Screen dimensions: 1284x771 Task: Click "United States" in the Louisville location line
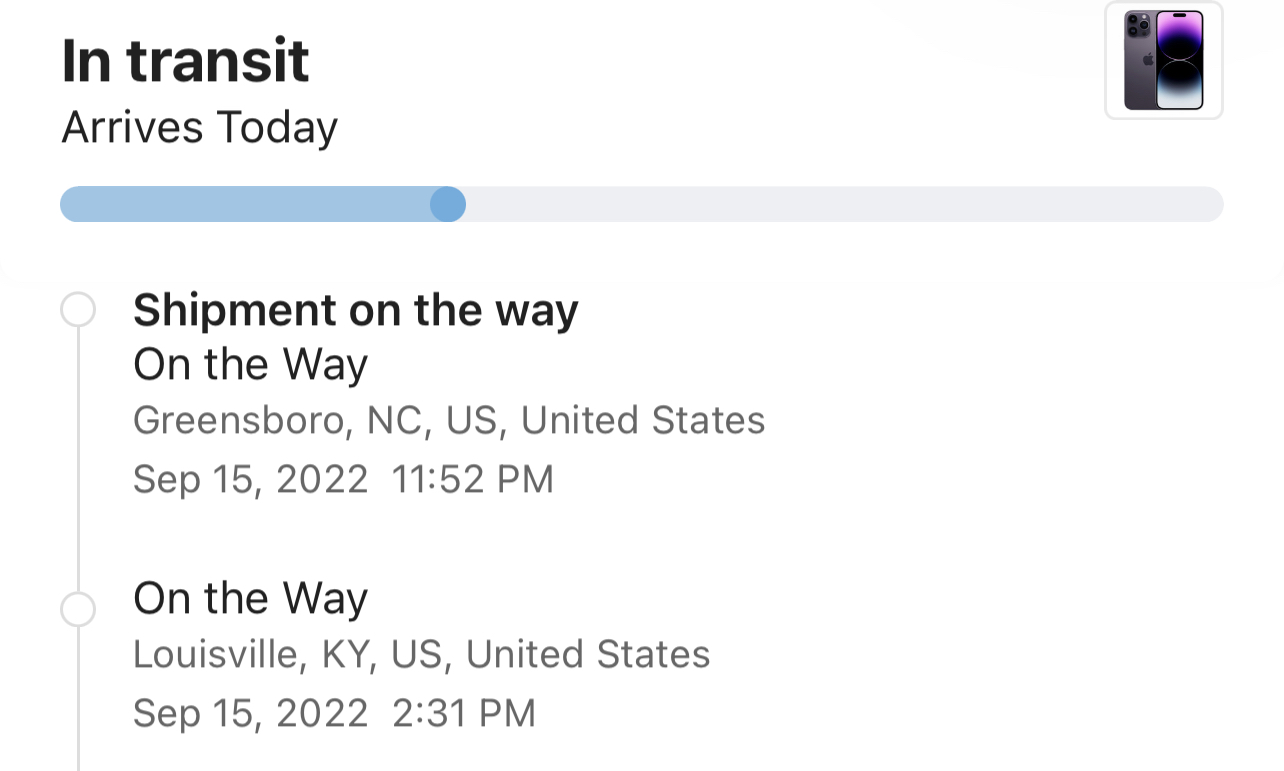tap(587, 655)
